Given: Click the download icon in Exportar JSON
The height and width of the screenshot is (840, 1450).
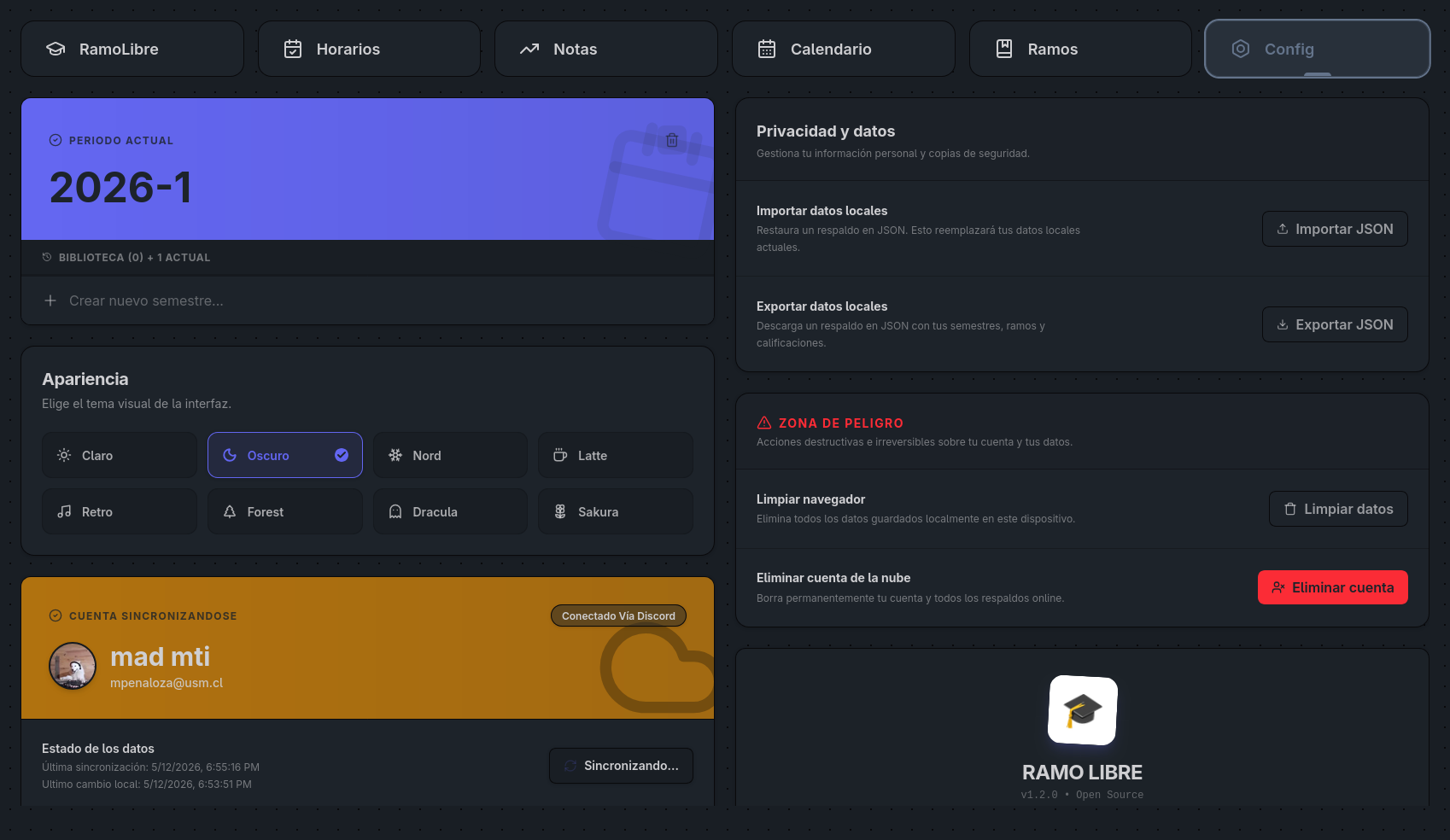Looking at the screenshot, I should point(1283,324).
